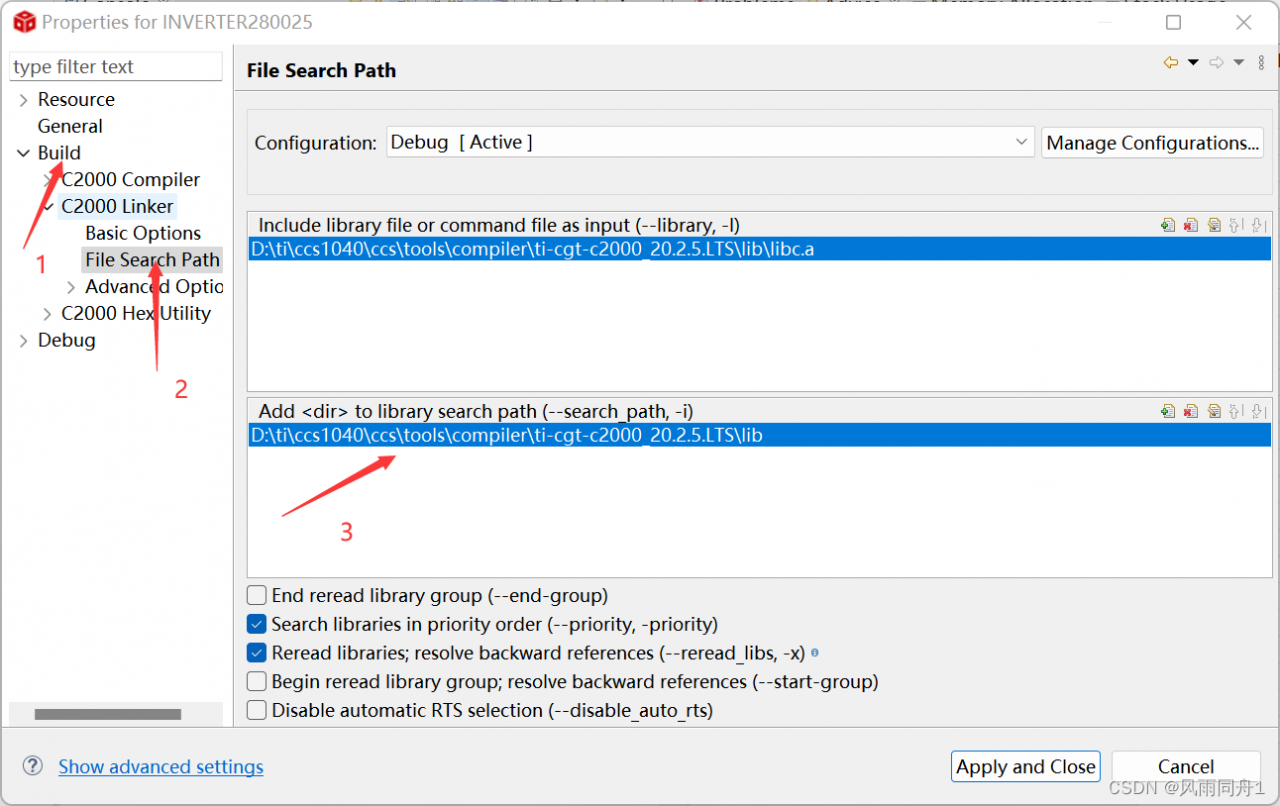Enable Disable automatic RTS selection option

click(257, 711)
